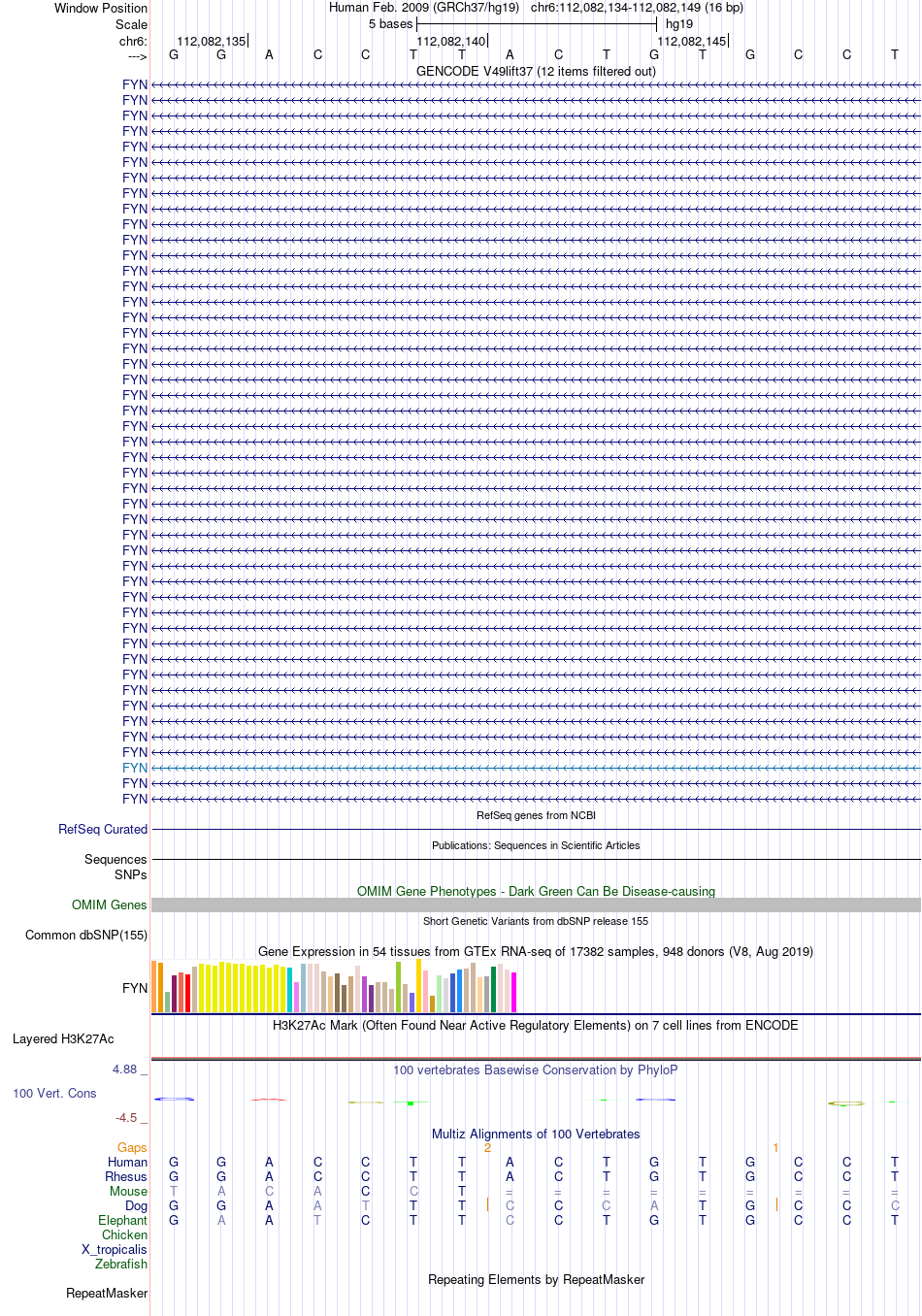Click the "Layered H3K27Ac" track label
The height and width of the screenshot is (1316, 922).
[x=63, y=1038]
